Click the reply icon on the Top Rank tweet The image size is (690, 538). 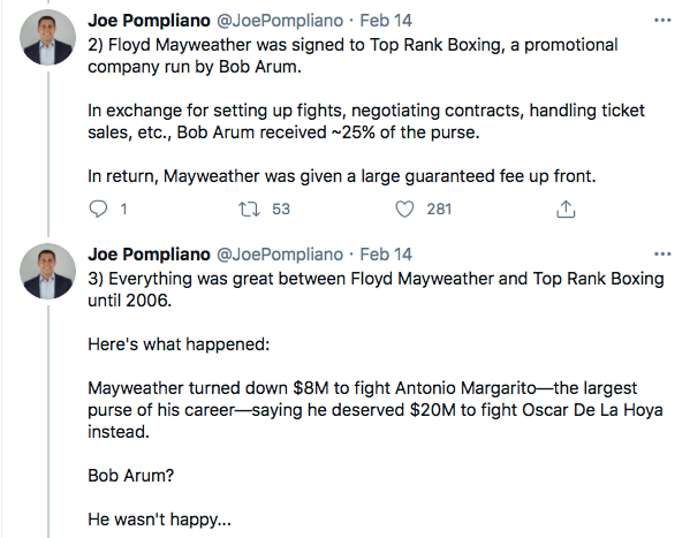(x=98, y=209)
